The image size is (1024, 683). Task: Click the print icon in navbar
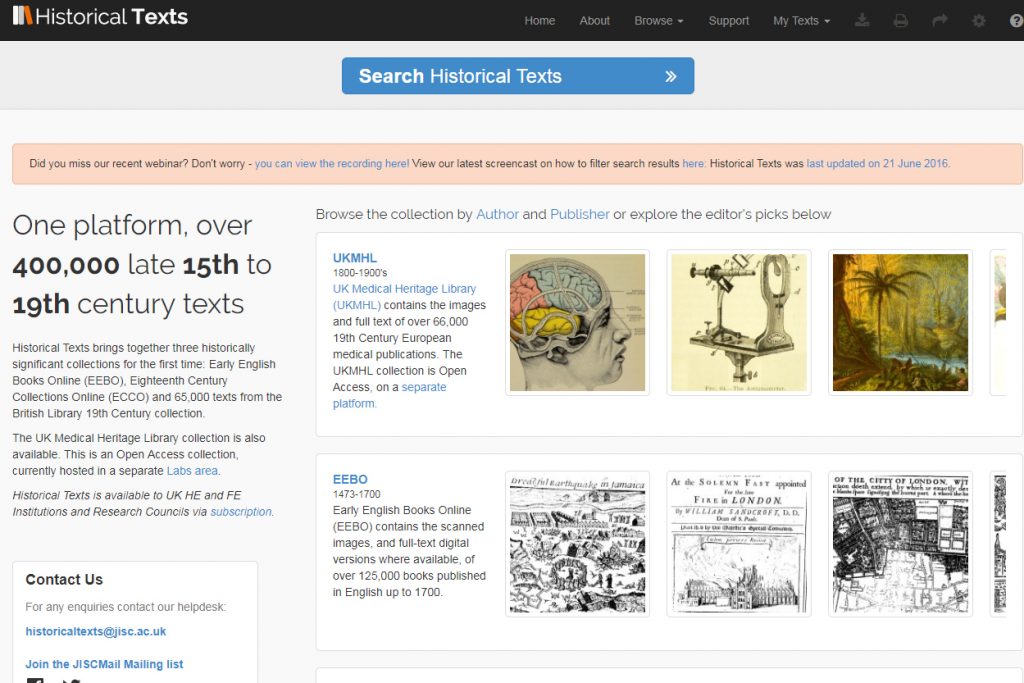(x=901, y=21)
